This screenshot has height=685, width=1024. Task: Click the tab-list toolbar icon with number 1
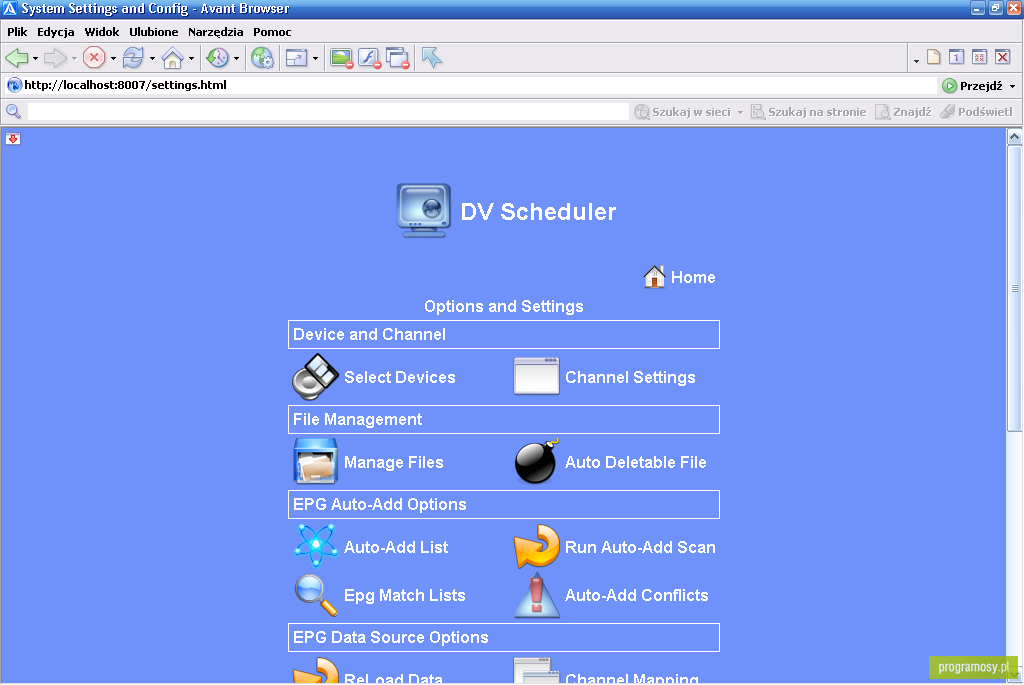(x=957, y=57)
